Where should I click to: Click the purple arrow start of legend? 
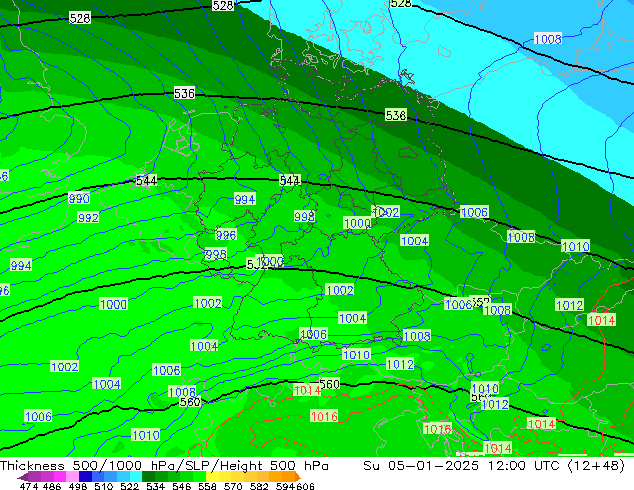click(x=22, y=476)
